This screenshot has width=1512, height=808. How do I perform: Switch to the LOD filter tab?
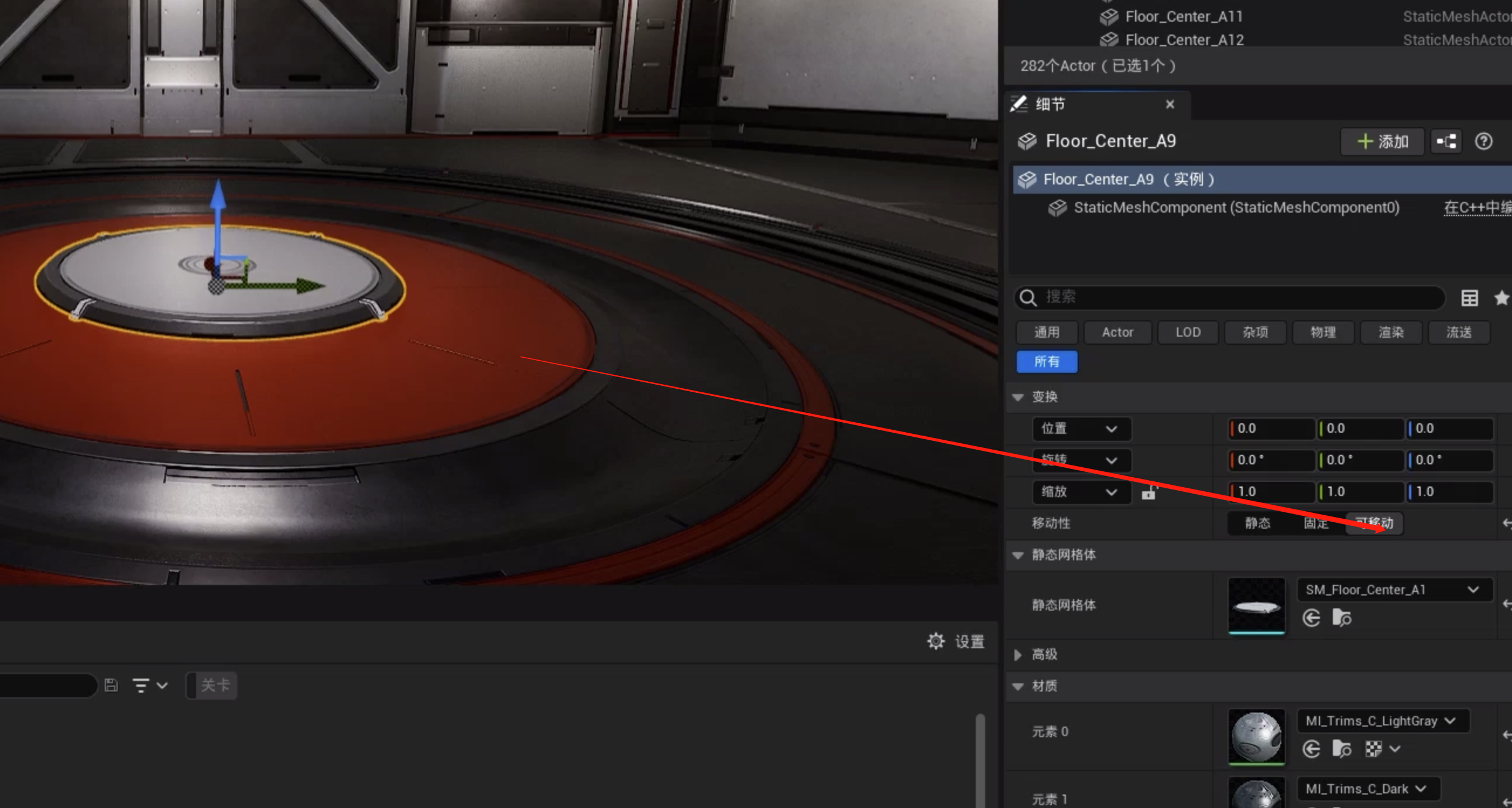pos(1187,333)
